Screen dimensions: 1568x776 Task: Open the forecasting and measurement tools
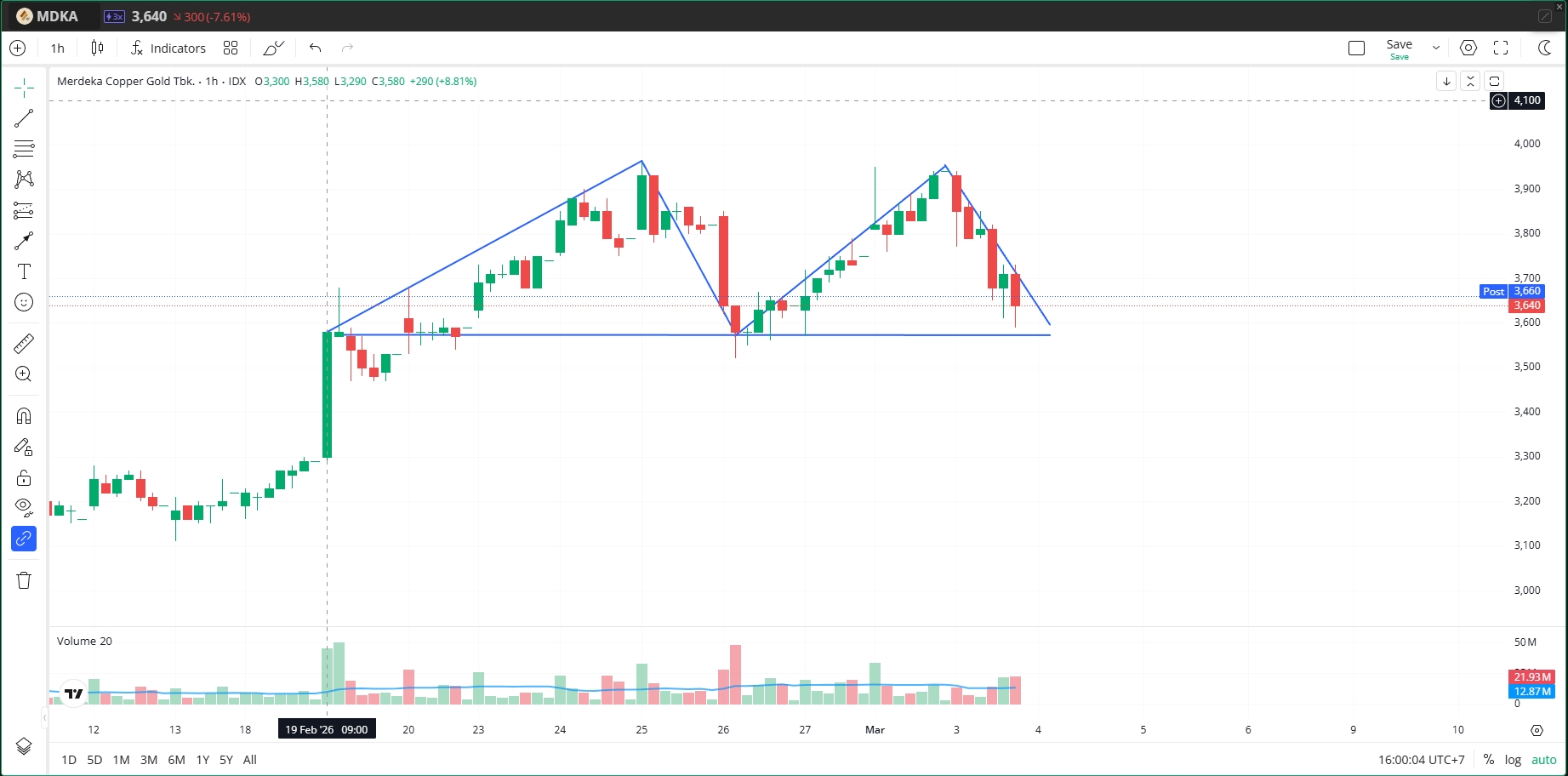(24, 210)
